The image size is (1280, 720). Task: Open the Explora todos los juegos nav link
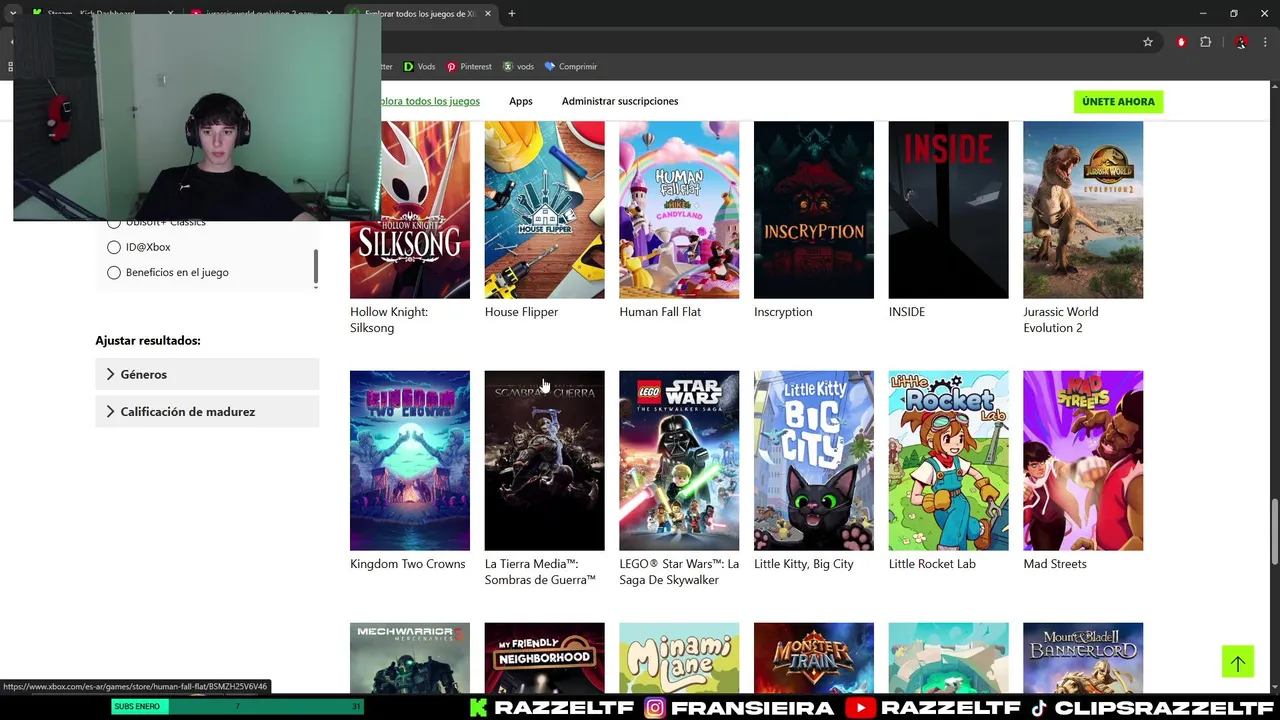pyautogui.click(x=430, y=101)
